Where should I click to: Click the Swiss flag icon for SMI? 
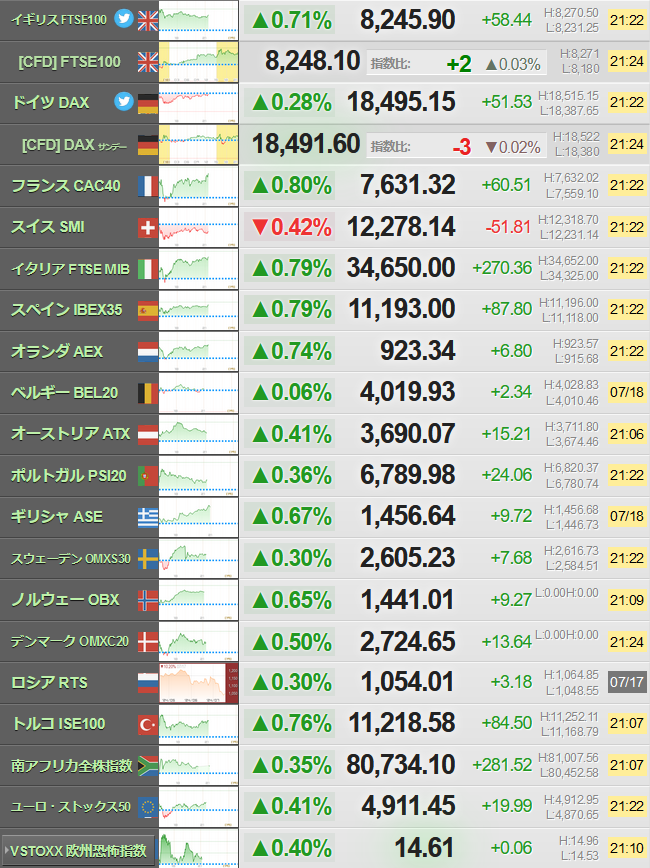148,228
